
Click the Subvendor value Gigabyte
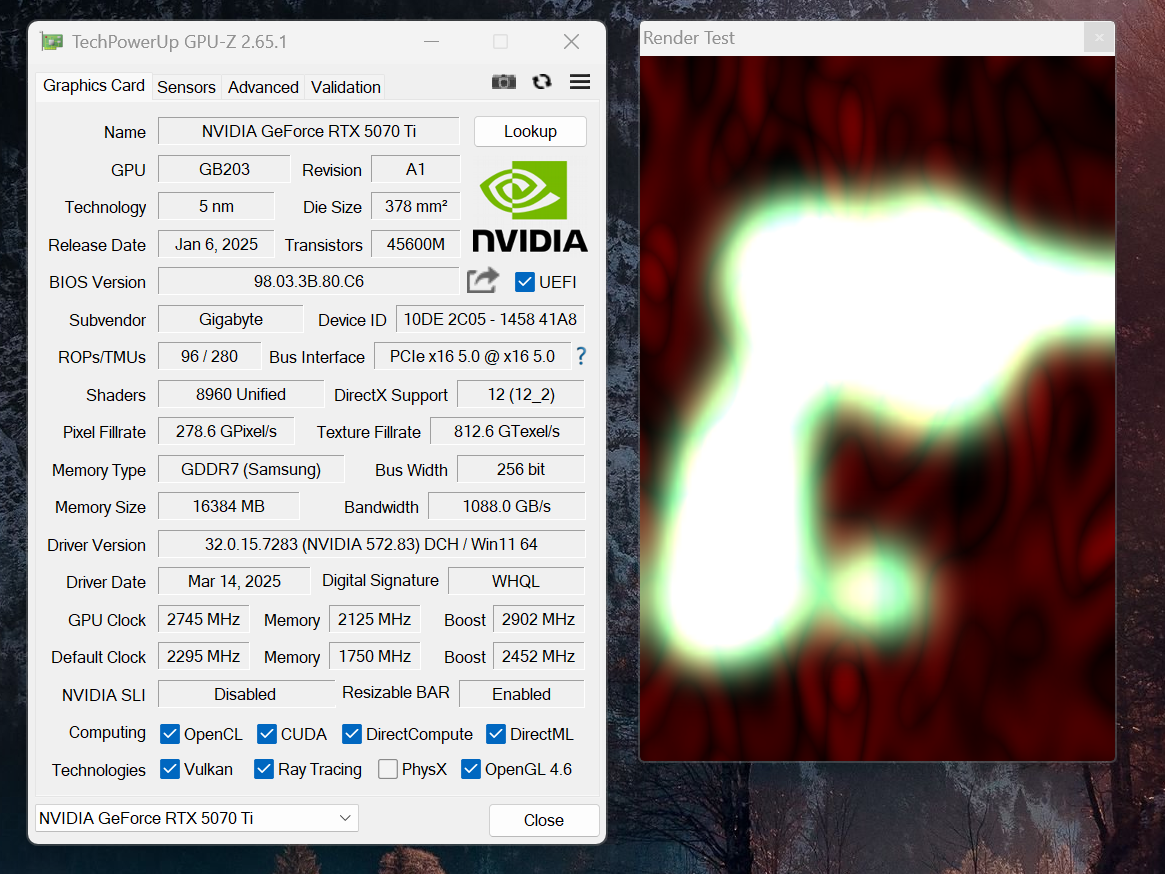point(231,320)
